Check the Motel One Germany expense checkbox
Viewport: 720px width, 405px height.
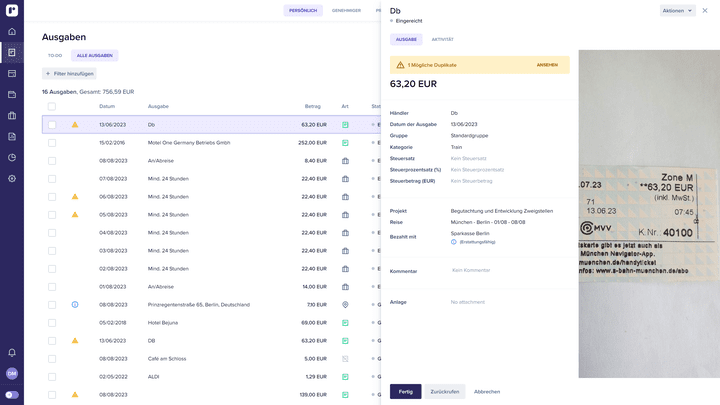(x=52, y=143)
